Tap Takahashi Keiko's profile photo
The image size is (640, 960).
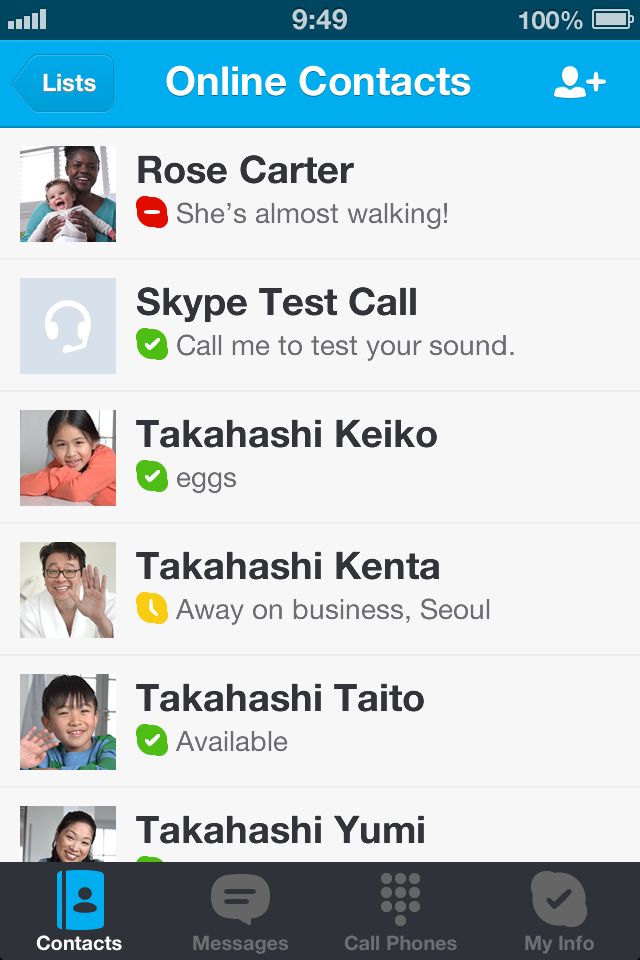pos(68,458)
